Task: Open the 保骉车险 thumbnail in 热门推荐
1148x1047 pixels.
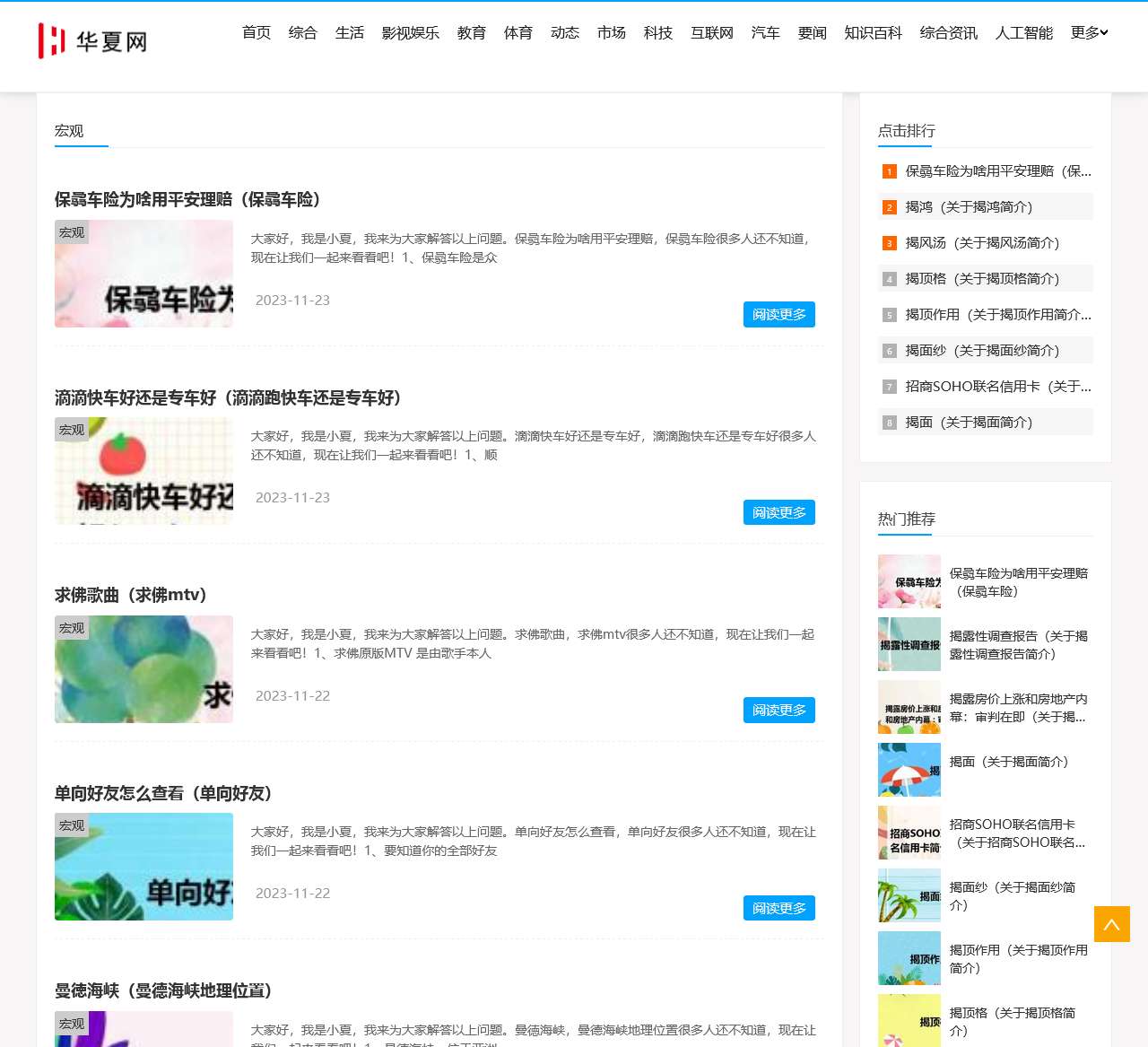Action: click(909, 581)
